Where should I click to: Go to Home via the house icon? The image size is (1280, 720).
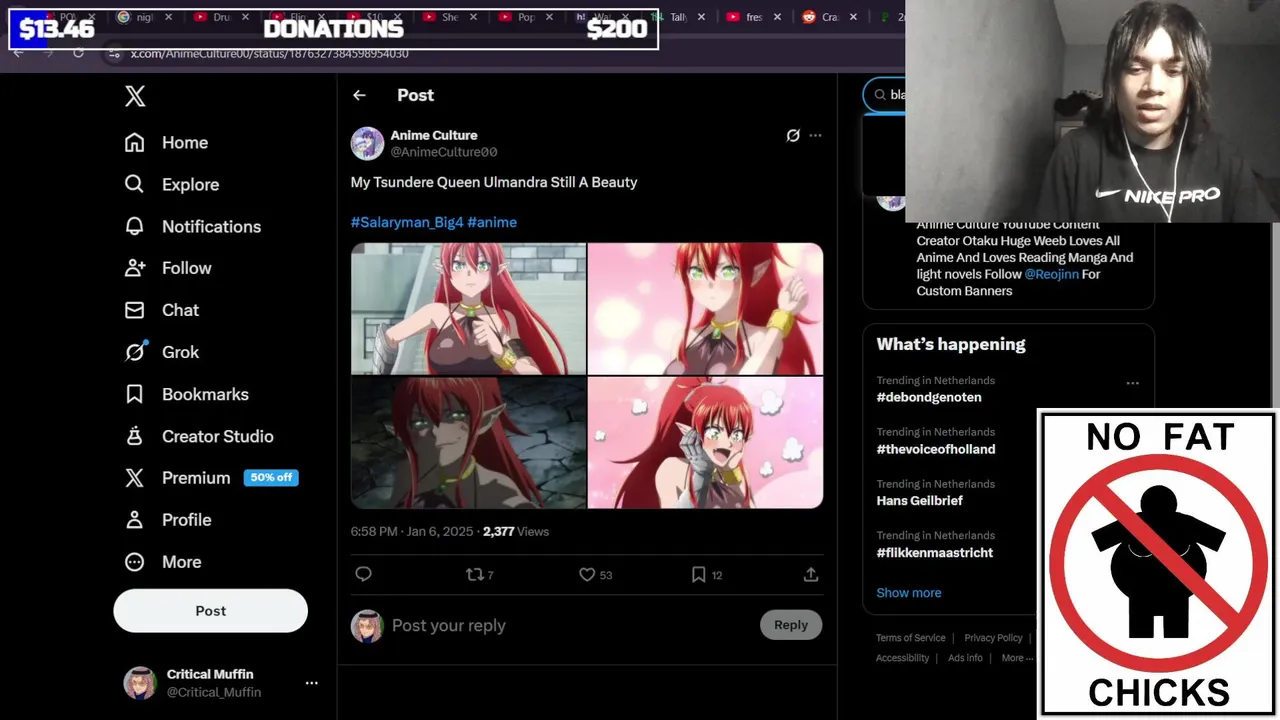click(135, 143)
